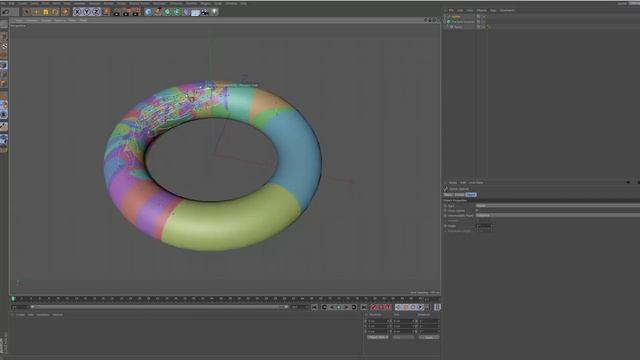Image resolution: width=640 pixels, height=360 pixels.
Task: Toggle Close Spline checkbox
Action: point(478,210)
